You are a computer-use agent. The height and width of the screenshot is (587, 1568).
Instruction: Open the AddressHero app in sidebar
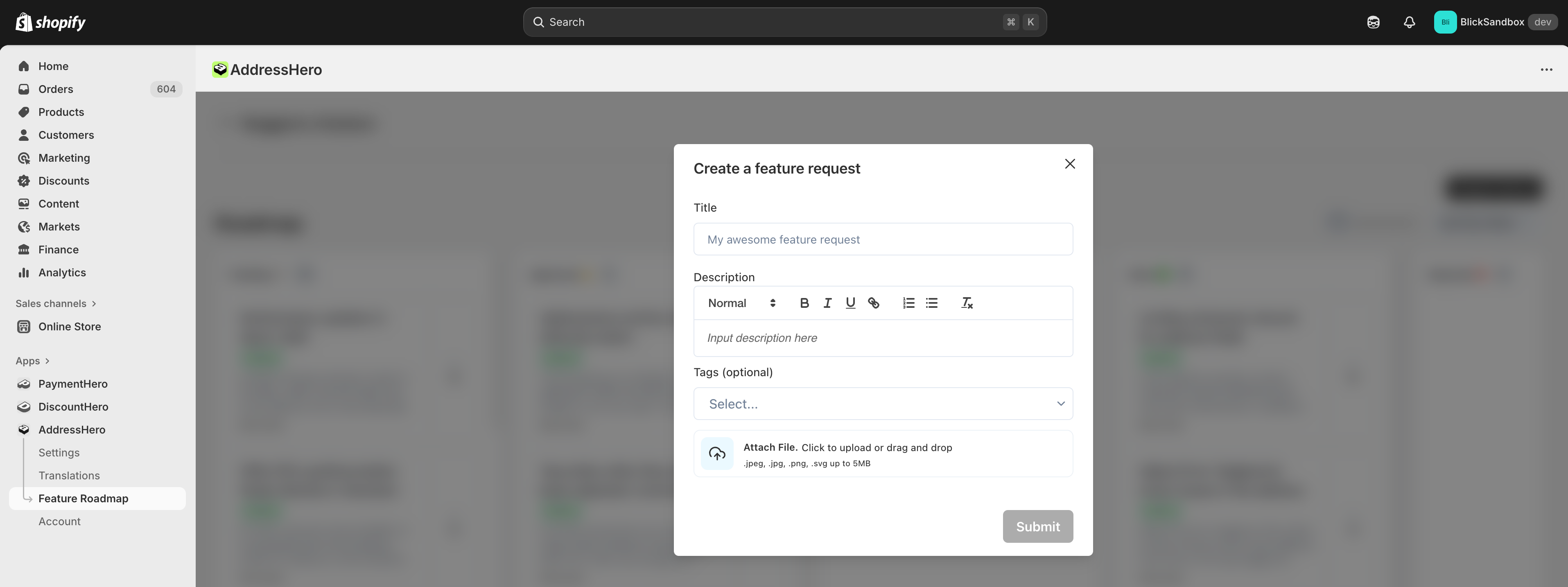coord(97,429)
